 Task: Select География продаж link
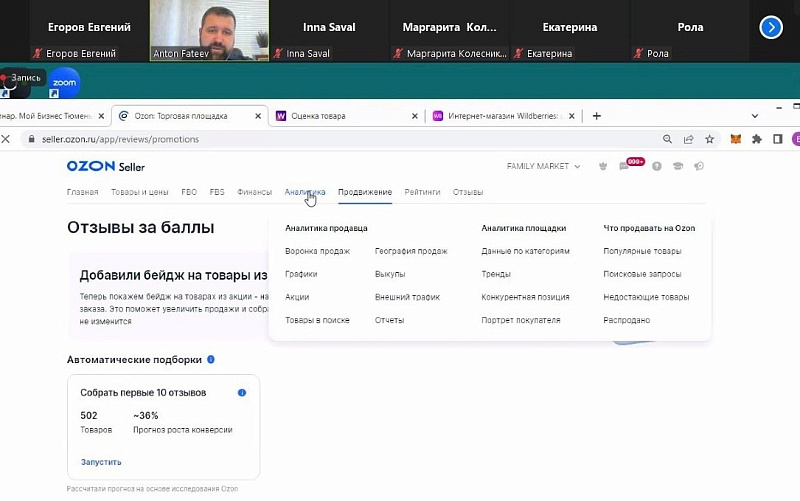point(411,251)
